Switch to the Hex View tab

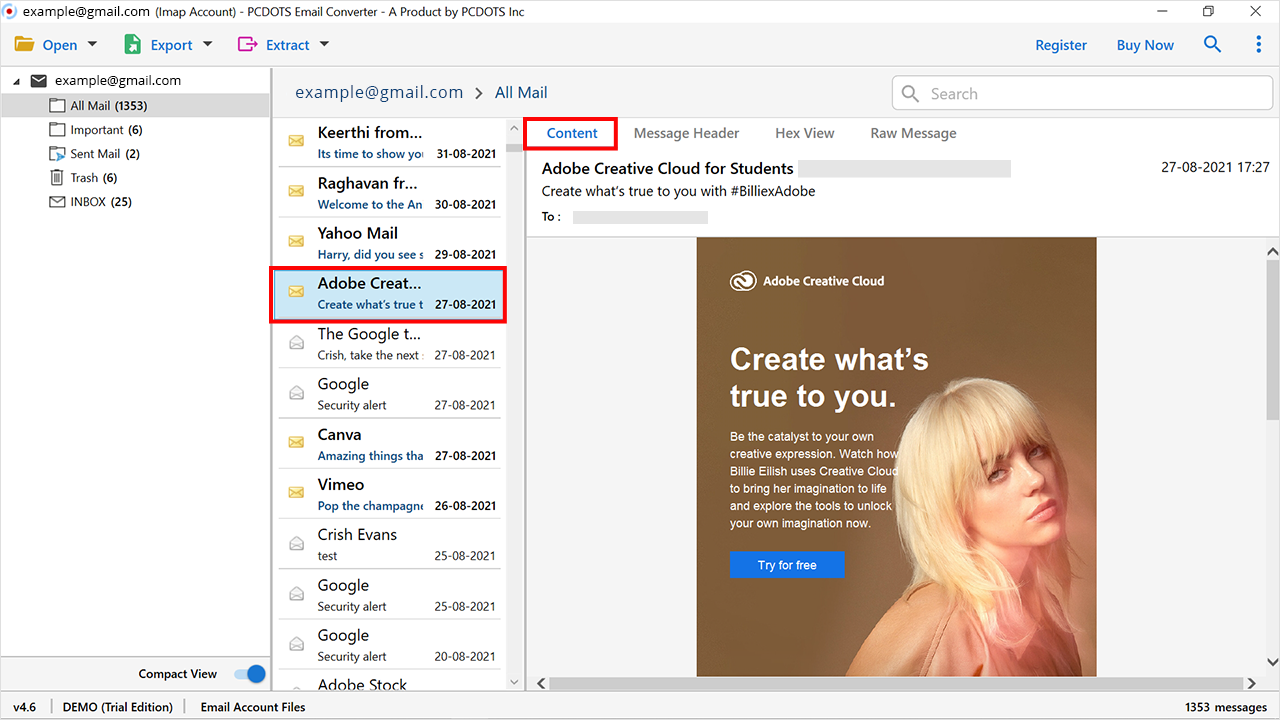tap(805, 133)
